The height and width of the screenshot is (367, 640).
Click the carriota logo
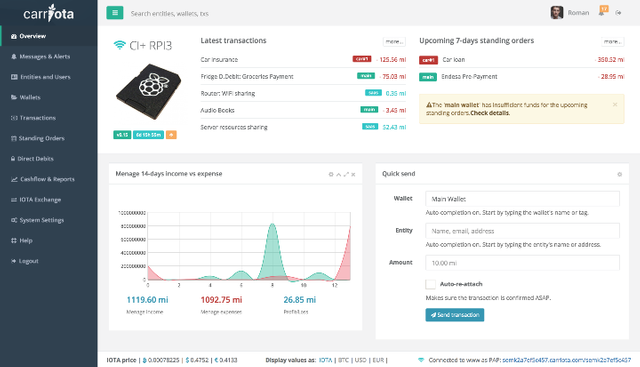click(x=49, y=13)
